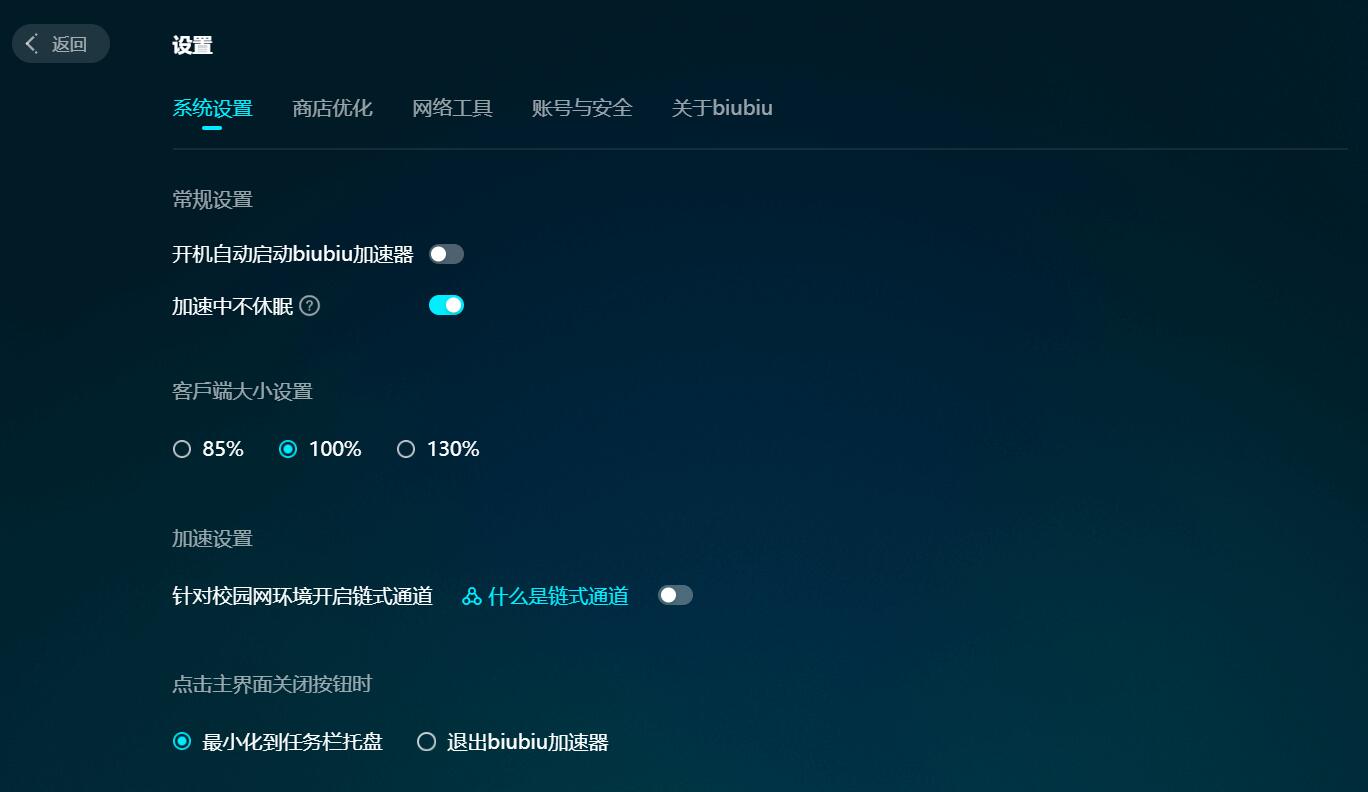
Task: Go to the 网络工具 tab
Action: pyautogui.click(x=452, y=108)
